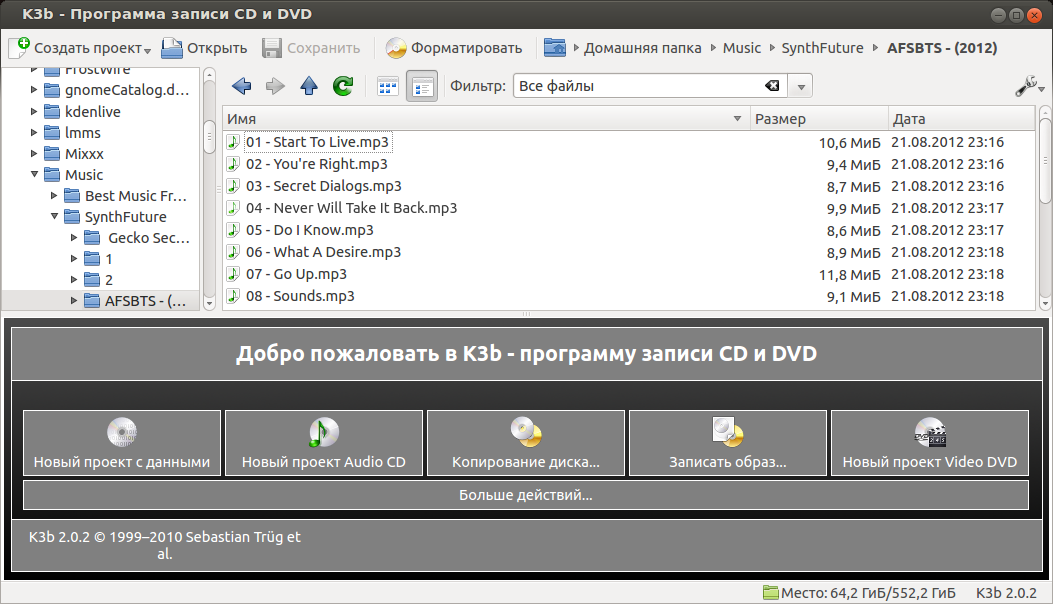Click the burn image icon
Viewport: 1053px width, 604px height.
tap(728, 432)
